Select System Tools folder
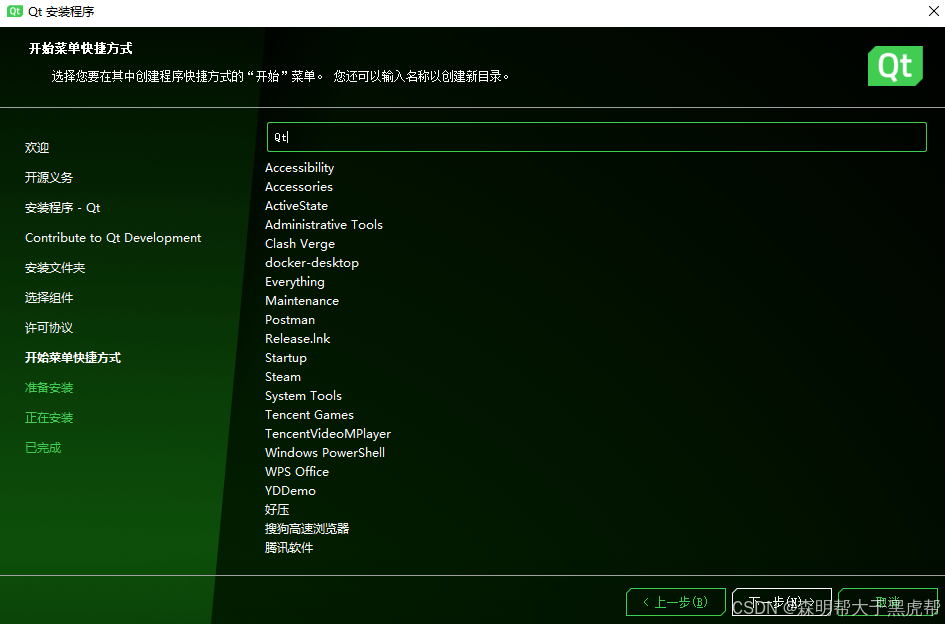This screenshot has height=624, width=945. click(x=303, y=396)
